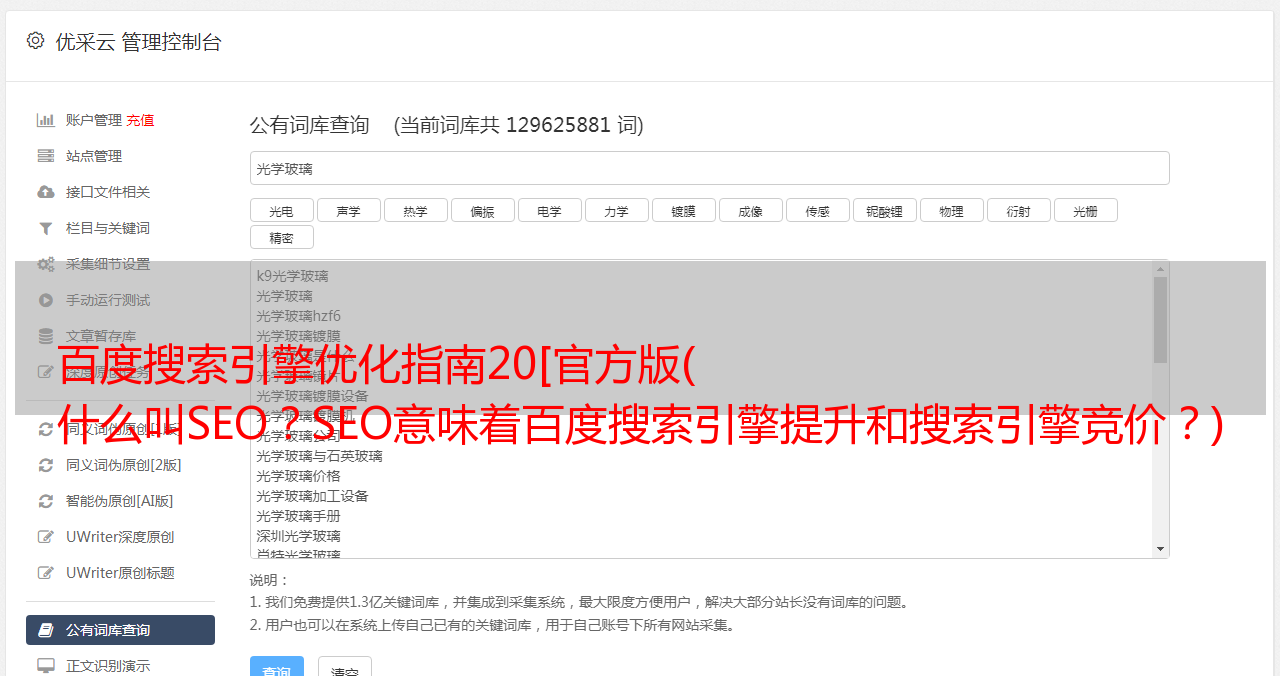The image size is (1280, 676).
Task: Select UWriter原创标题 in the sidebar
Action: coord(120,573)
